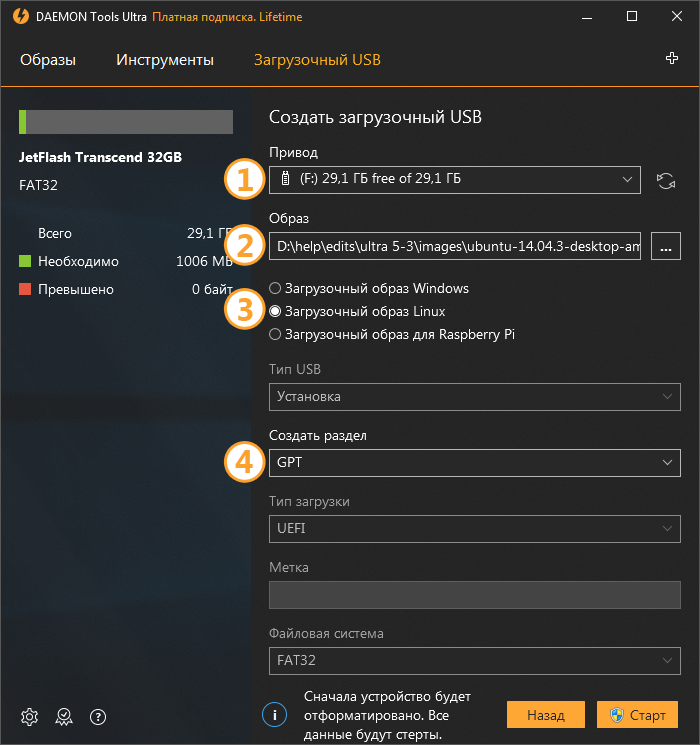Maximize the DAEMON Tools Ultra window
The height and width of the screenshot is (745, 700).
632,17
